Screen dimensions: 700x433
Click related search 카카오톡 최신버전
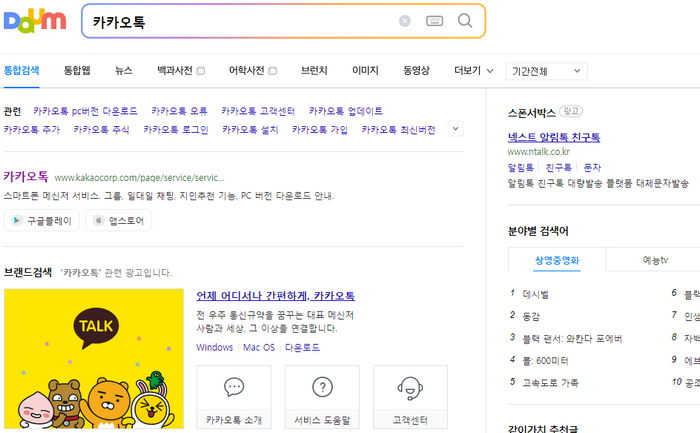tap(399, 130)
